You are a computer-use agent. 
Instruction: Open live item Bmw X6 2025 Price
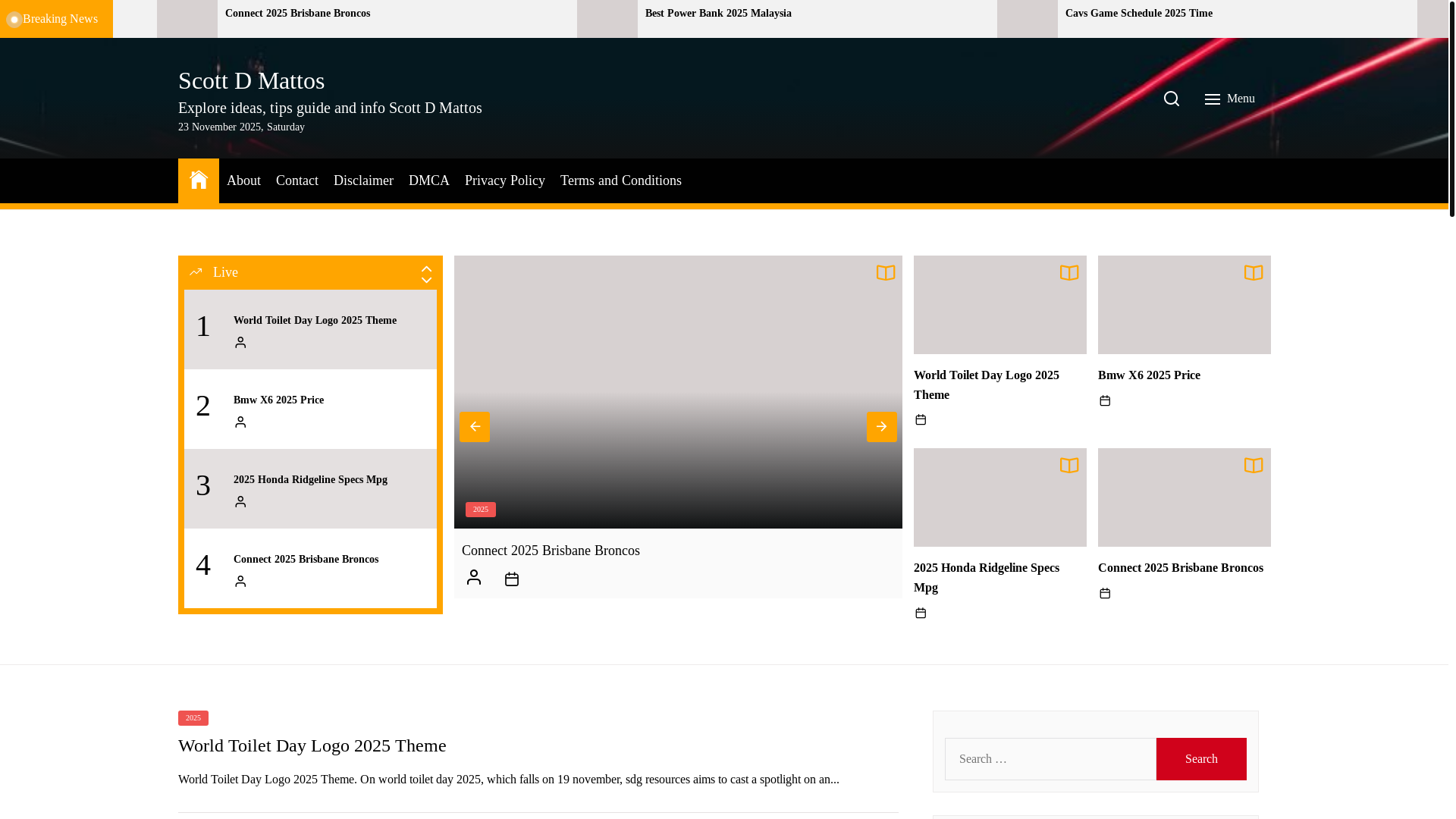click(x=278, y=400)
